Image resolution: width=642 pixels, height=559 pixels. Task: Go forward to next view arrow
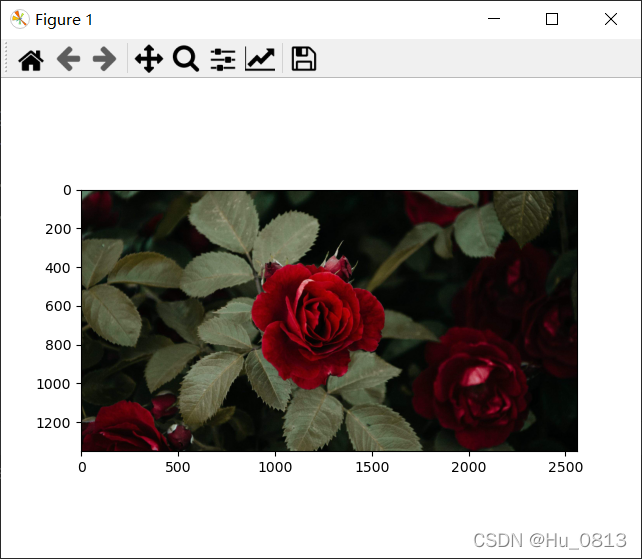tap(104, 59)
